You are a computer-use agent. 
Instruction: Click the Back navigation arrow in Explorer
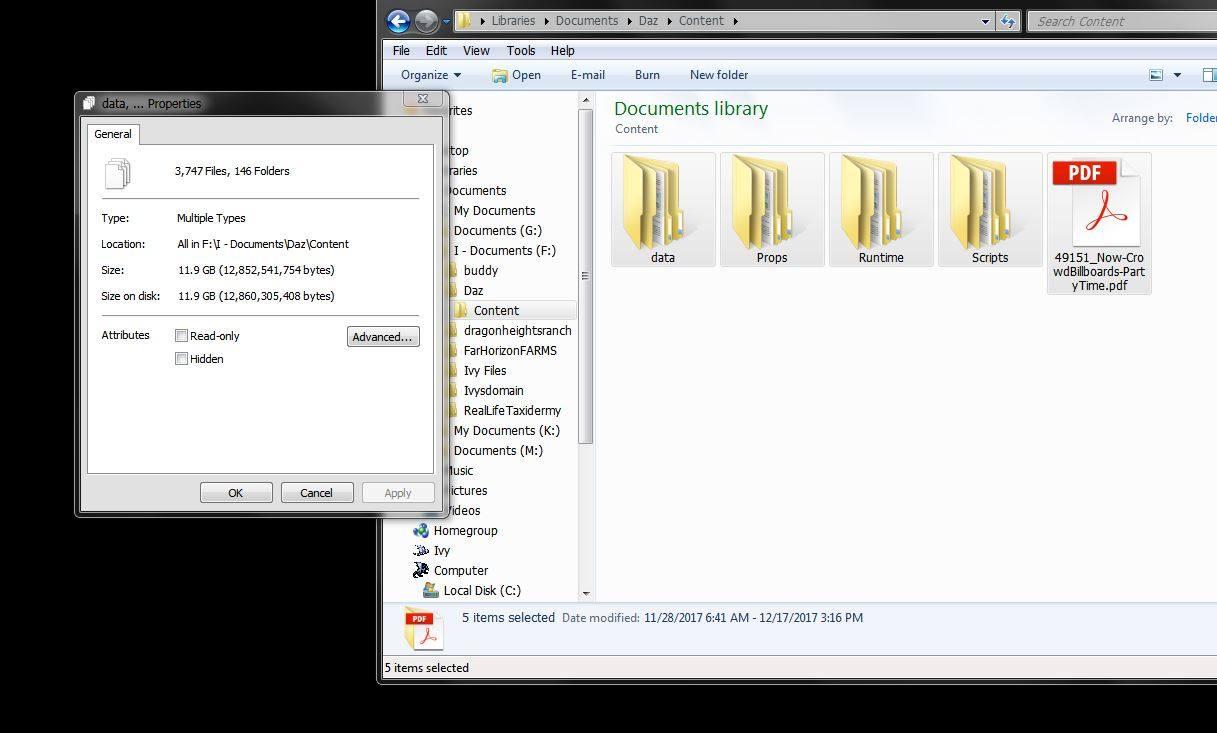tap(398, 20)
